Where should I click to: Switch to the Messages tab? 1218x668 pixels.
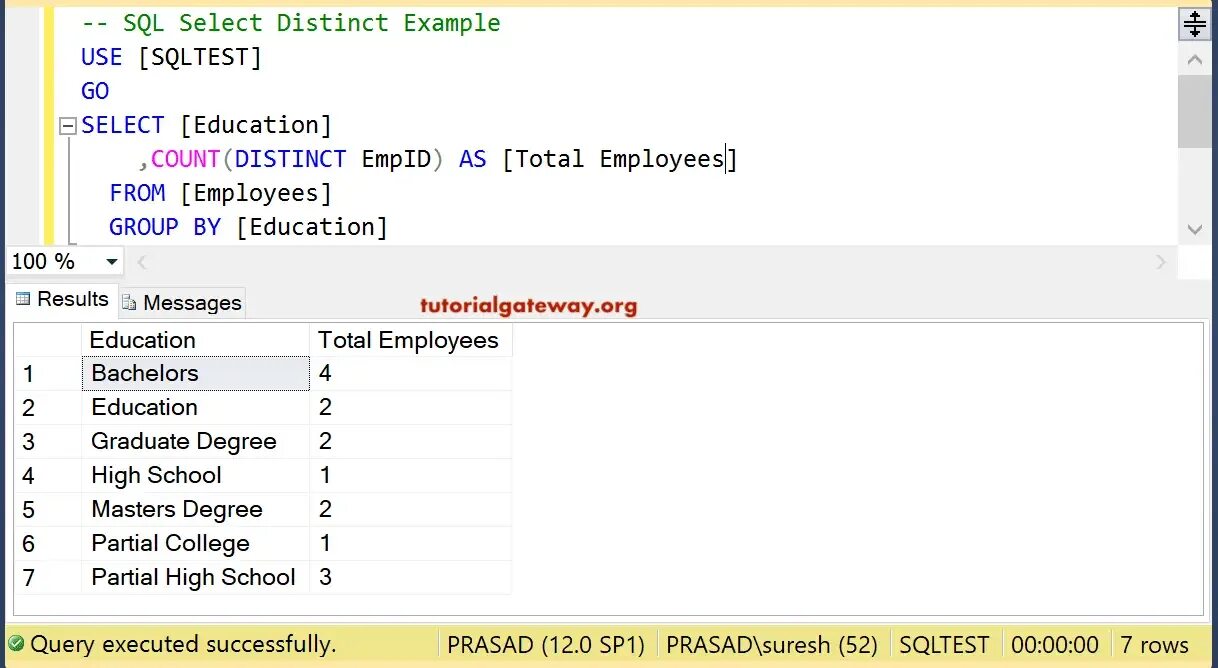[x=181, y=302]
